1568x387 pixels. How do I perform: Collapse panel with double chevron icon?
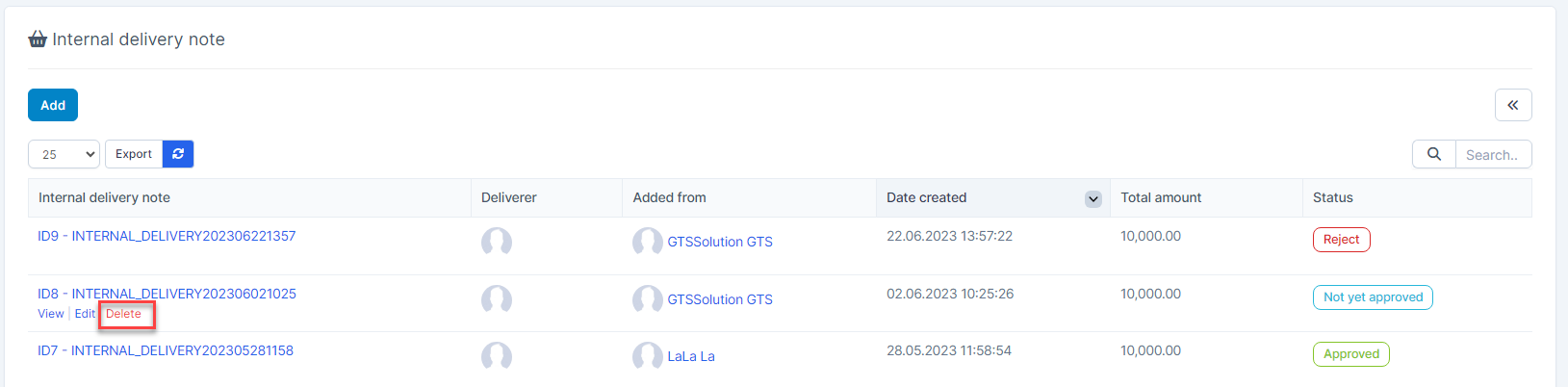tap(1513, 105)
